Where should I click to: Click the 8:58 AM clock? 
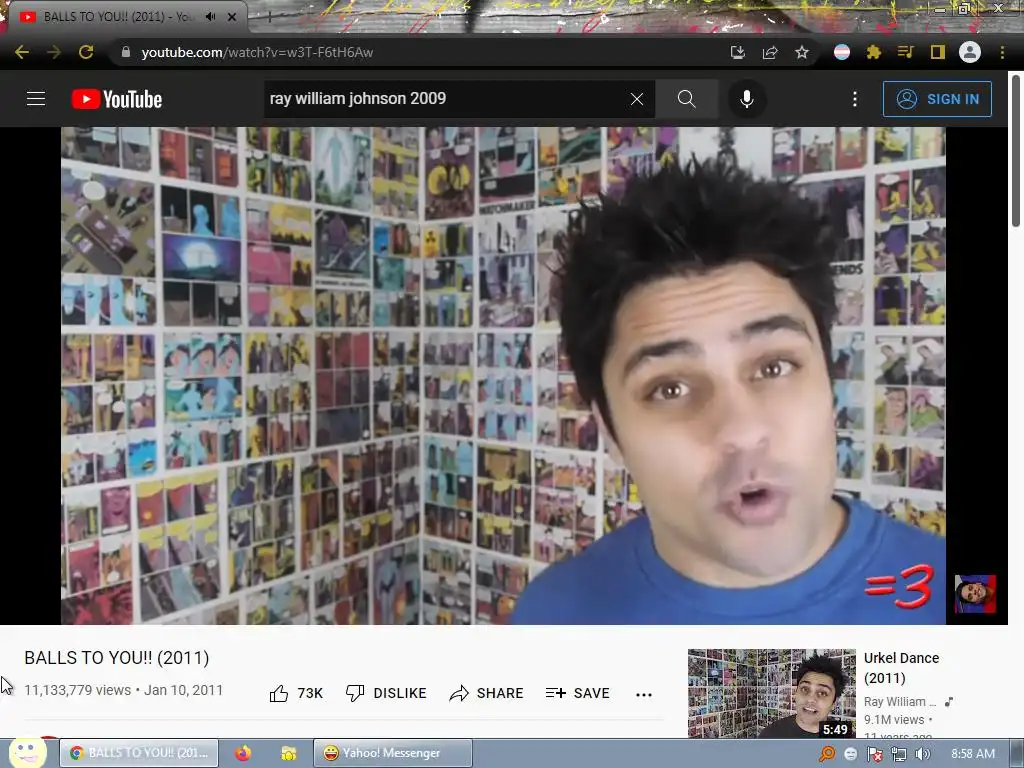pyautogui.click(x=973, y=754)
